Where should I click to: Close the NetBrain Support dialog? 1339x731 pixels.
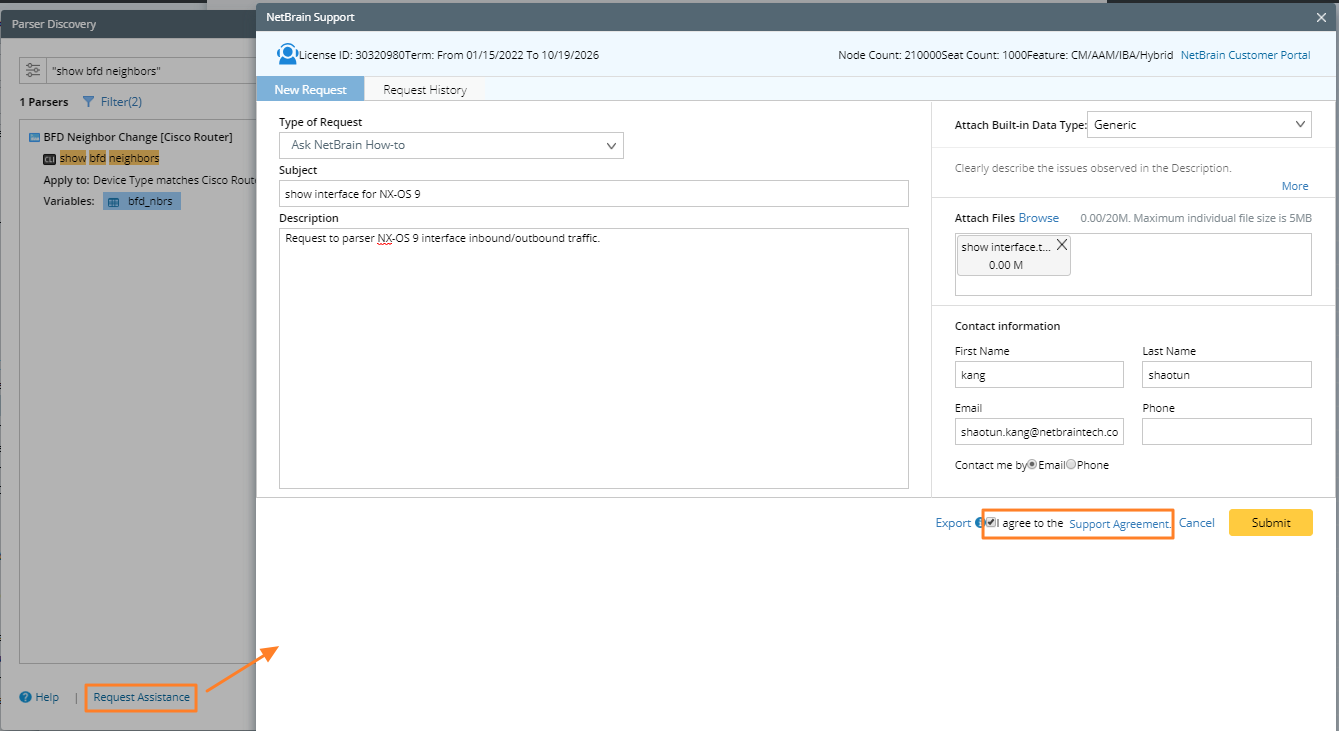point(1321,17)
